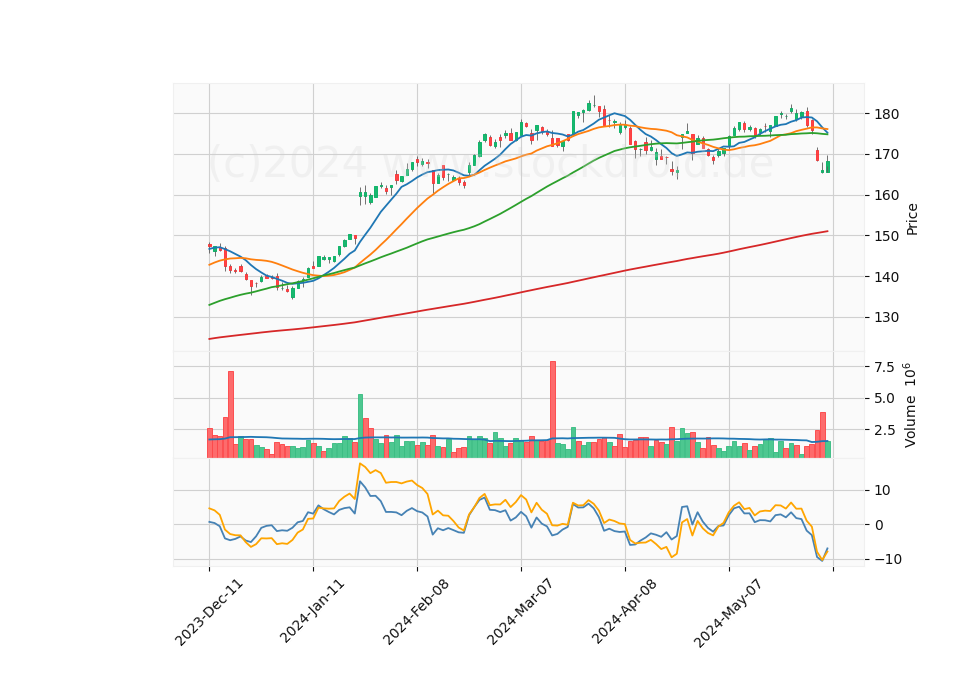960x690 pixels.
Task: Click the 7.5 volume axis label
Action: click(885, 367)
